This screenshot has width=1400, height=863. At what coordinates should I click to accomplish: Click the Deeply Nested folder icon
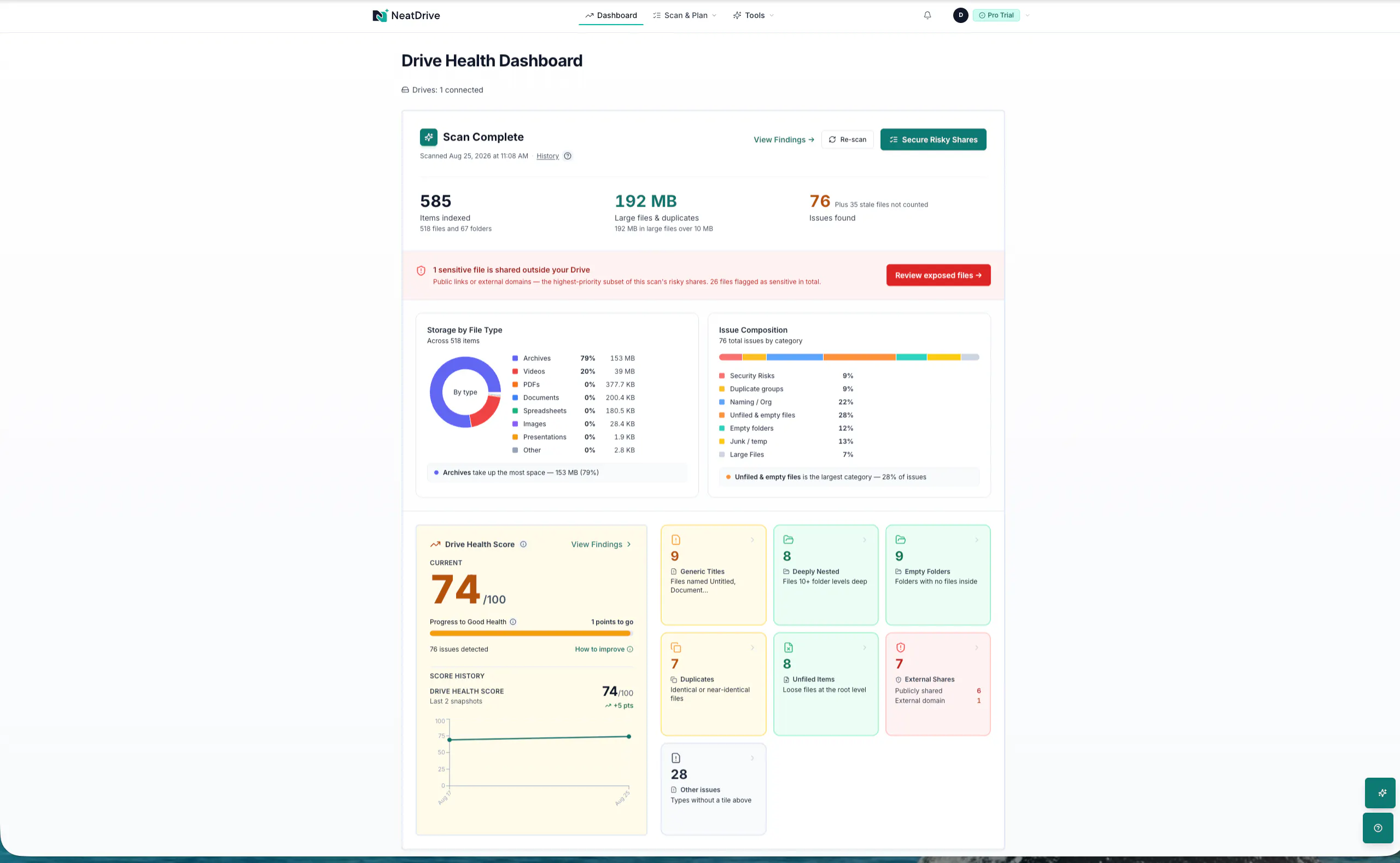pos(788,540)
